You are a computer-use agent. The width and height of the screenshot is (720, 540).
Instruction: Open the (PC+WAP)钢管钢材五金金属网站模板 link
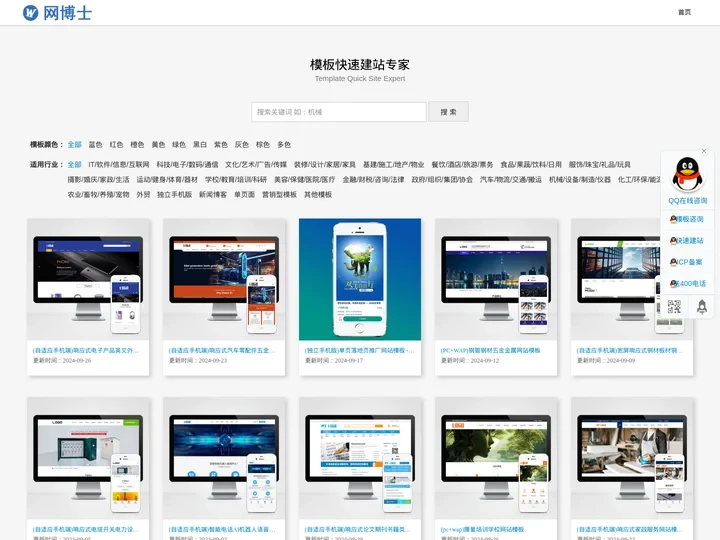(x=490, y=350)
